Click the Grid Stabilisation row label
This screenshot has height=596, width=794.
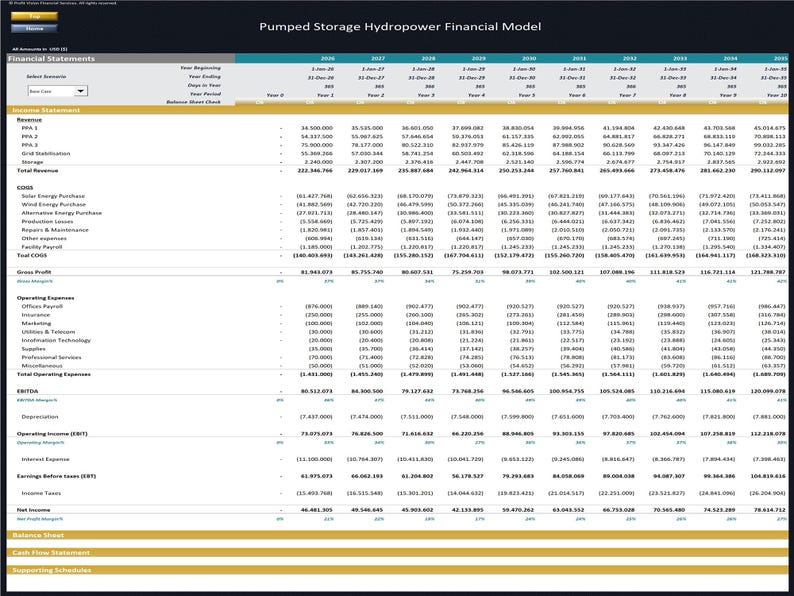(x=46, y=153)
